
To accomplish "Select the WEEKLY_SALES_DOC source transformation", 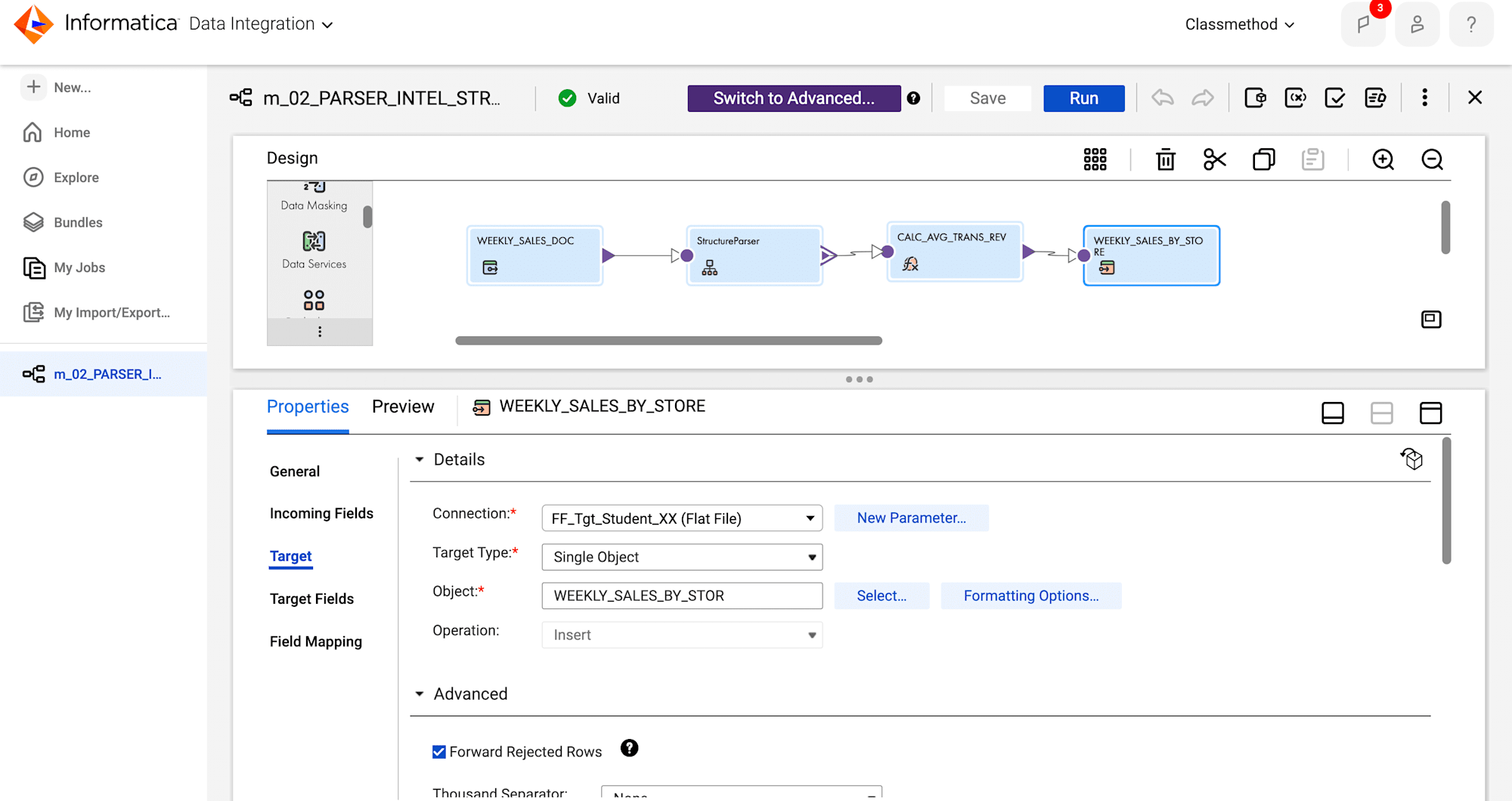I will pos(534,255).
